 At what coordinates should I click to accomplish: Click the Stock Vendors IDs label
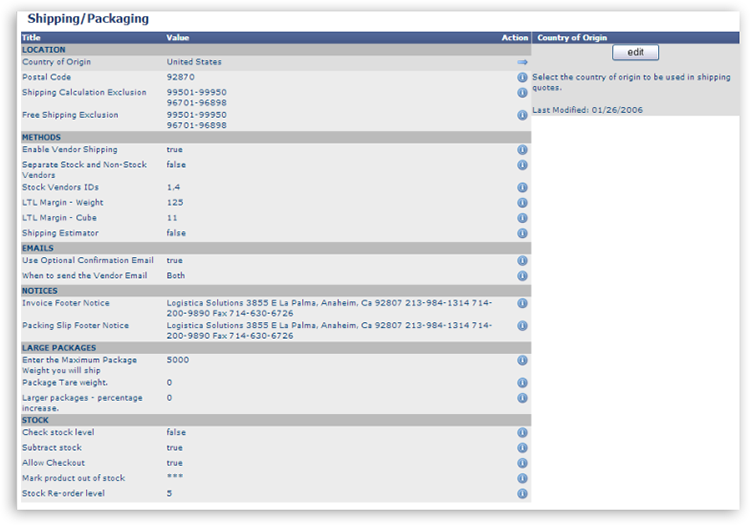(x=60, y=187)
